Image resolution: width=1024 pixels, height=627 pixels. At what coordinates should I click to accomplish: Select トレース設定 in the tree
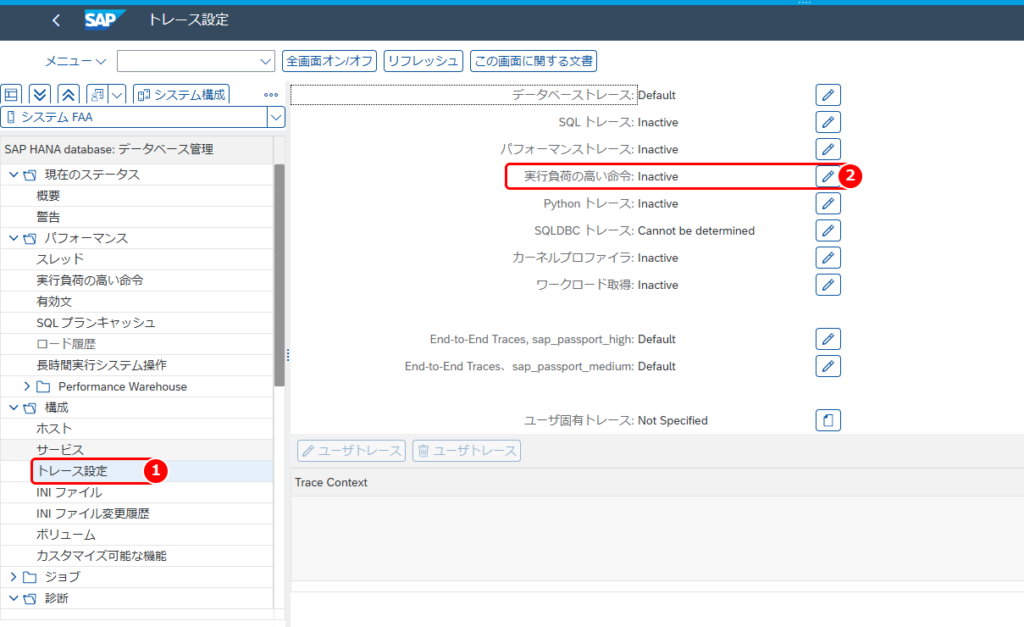pos(72,471)
